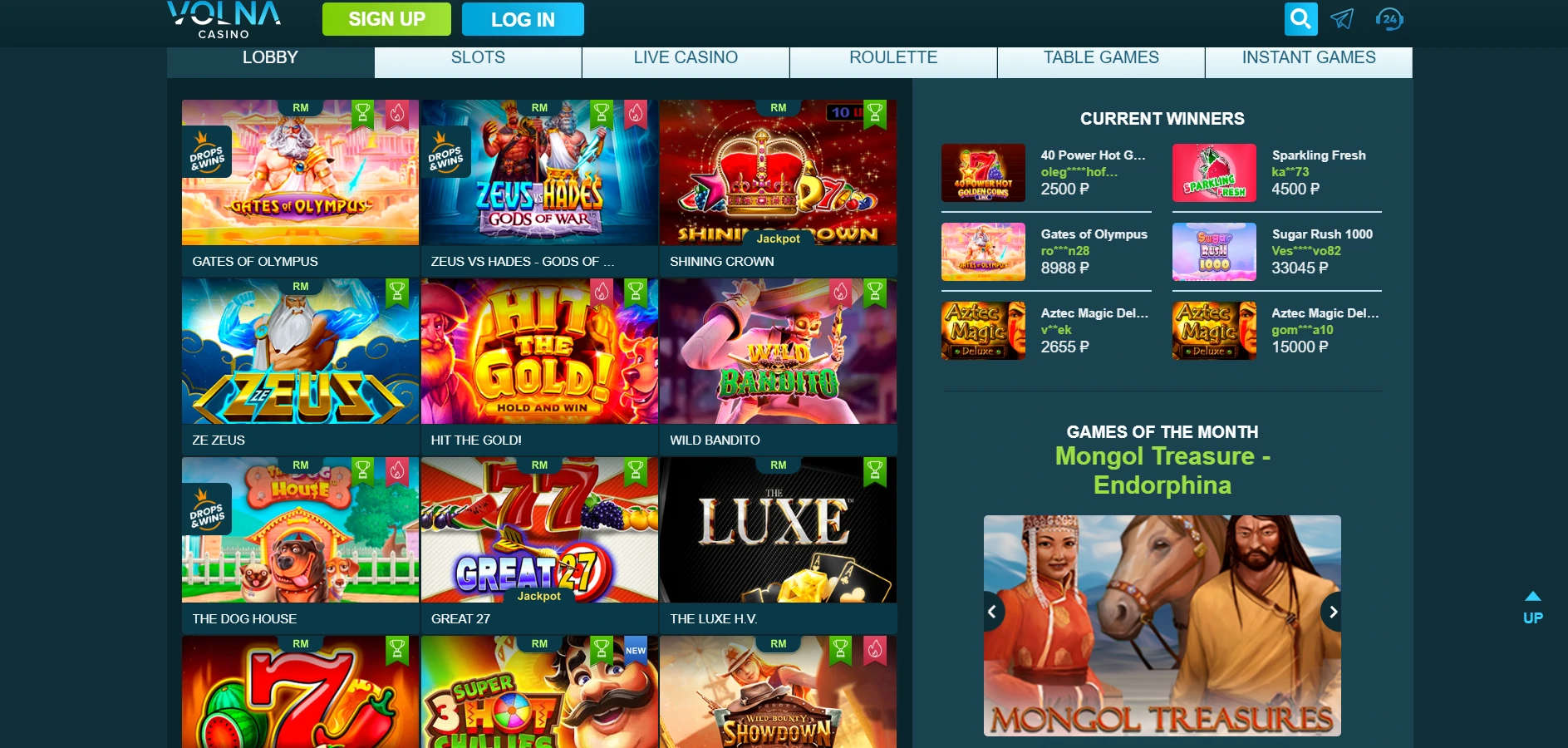
Task: Click Drops & Wins badge on Dog House
Action: [x=207, y=509]
